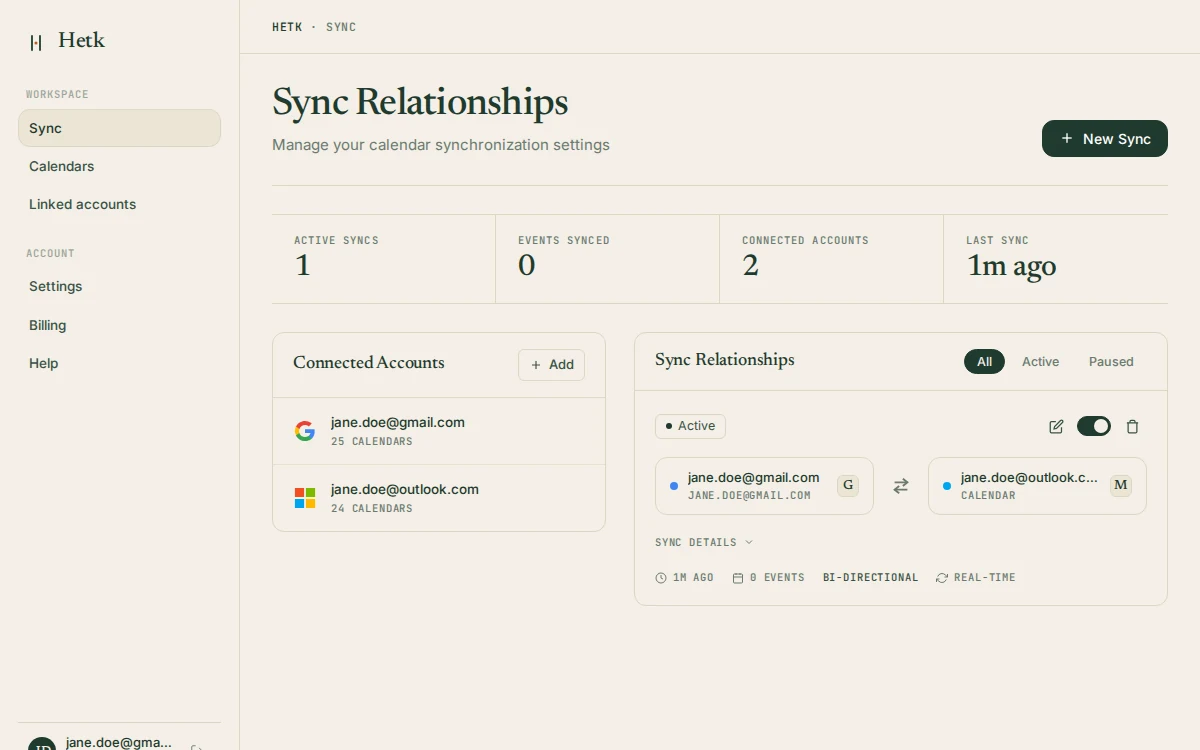Screen dimensions: 1200x750
Task: Add a connected account with the Add button
Action: pyautogui.click(x=551, y=365)
